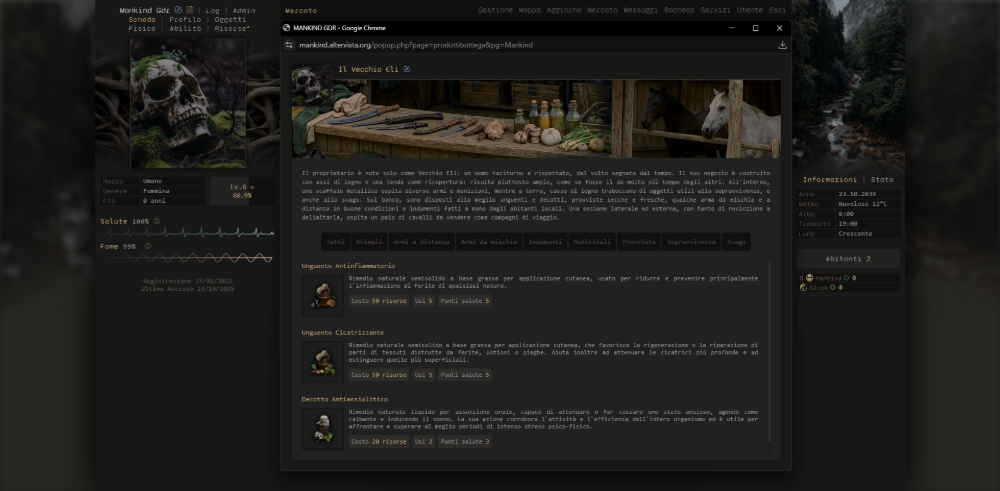1000x491 pixels.
Task: Click the Nivek name in the resident list
Action: 818,288
